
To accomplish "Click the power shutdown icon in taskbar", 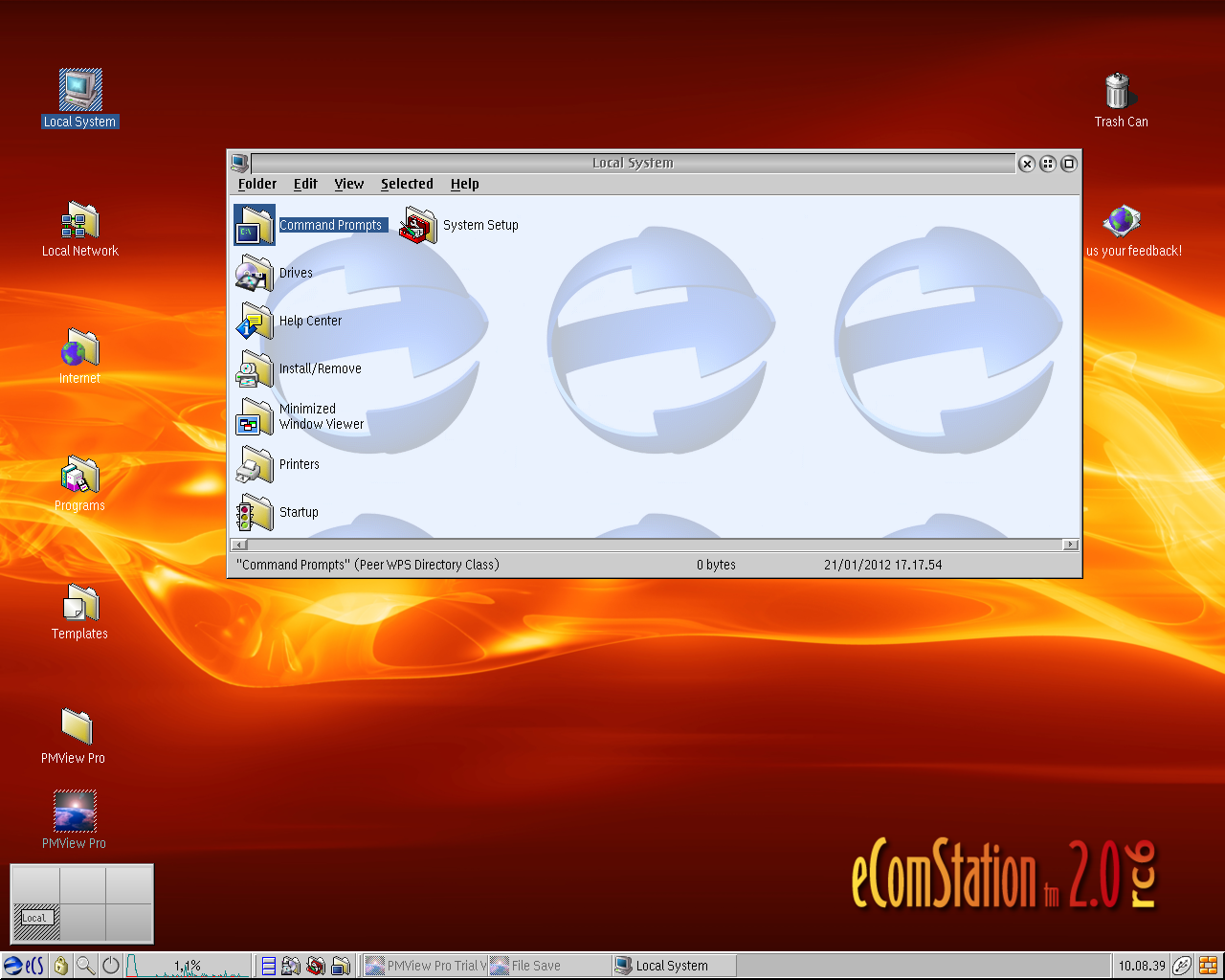I will pyautogui.click(x=111, y=966).
